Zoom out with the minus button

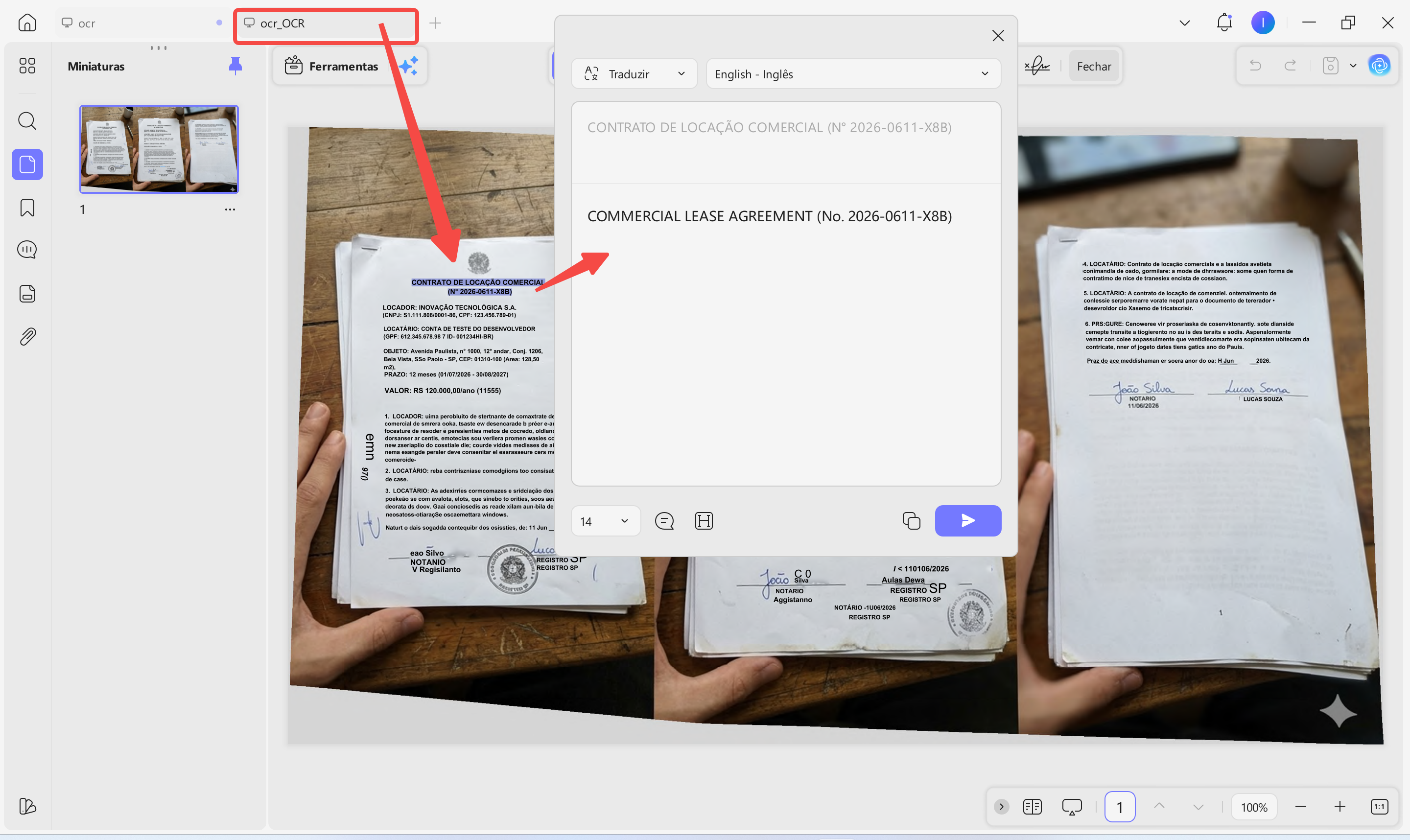[x=1301, y=807]
